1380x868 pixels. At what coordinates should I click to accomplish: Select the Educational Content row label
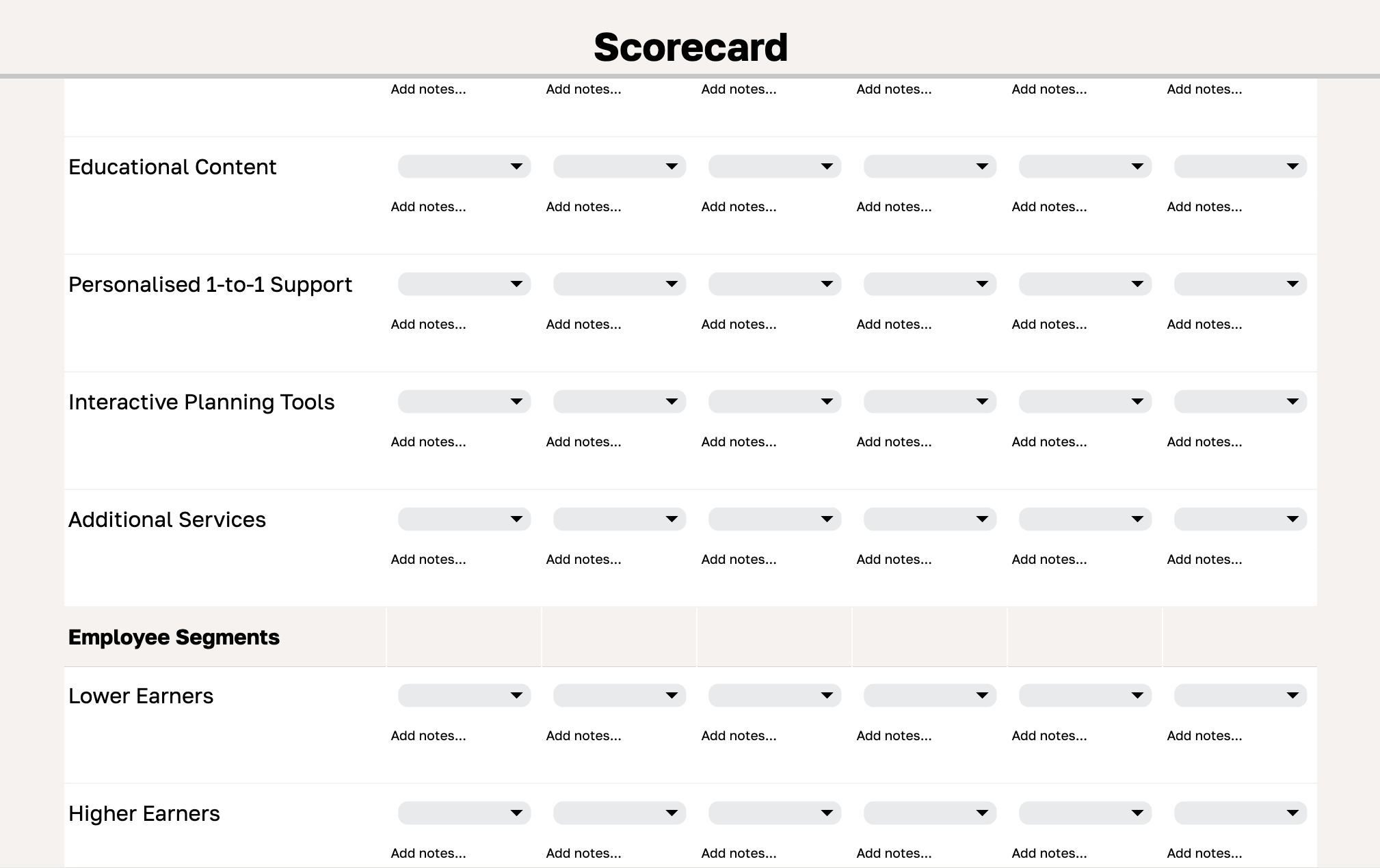coord(172,166)
